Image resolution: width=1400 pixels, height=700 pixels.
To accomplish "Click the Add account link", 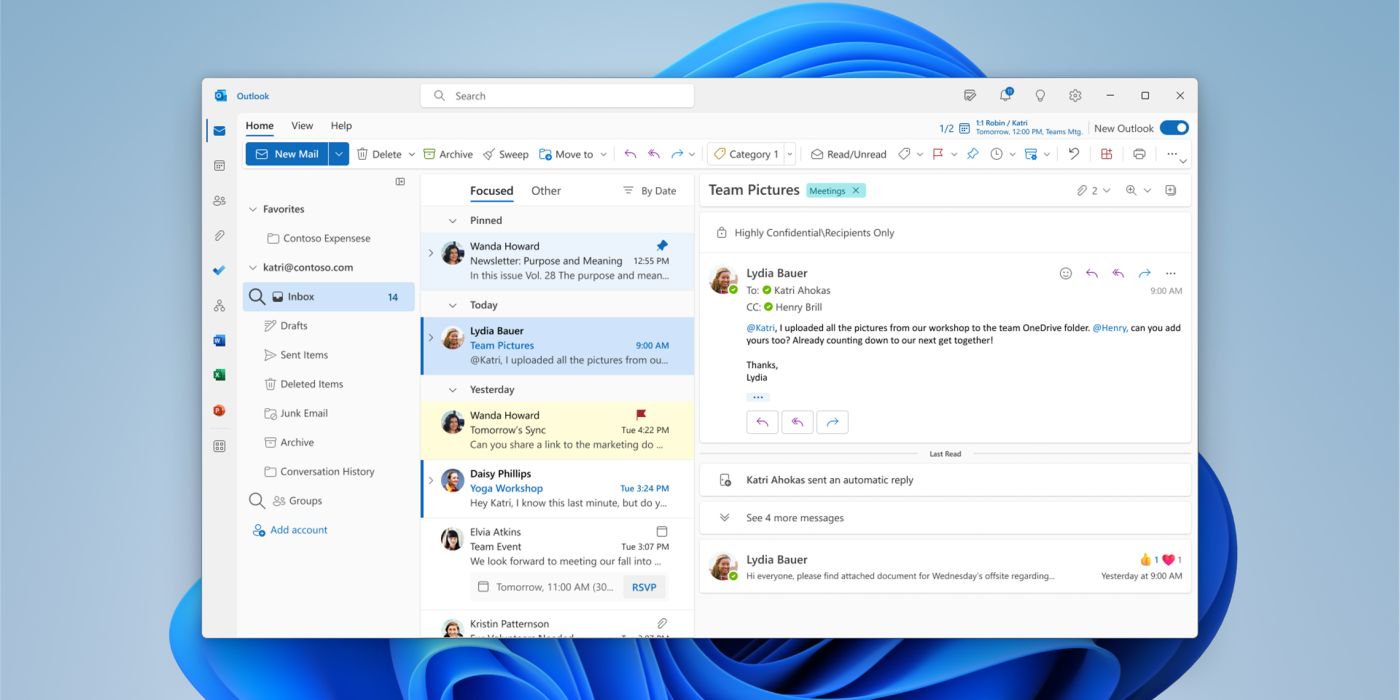I will tap(298, 530).
